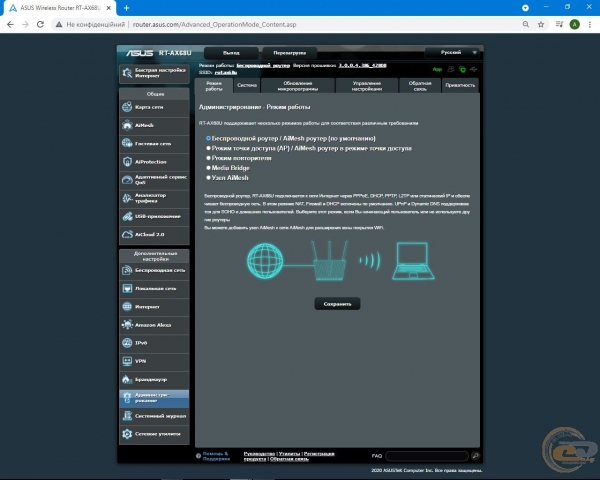Image resolution: width=600 pixels, height=480 pixels.
Task: Open Internet (Интернет) WAN settings
Action: (x=154, y=307)
